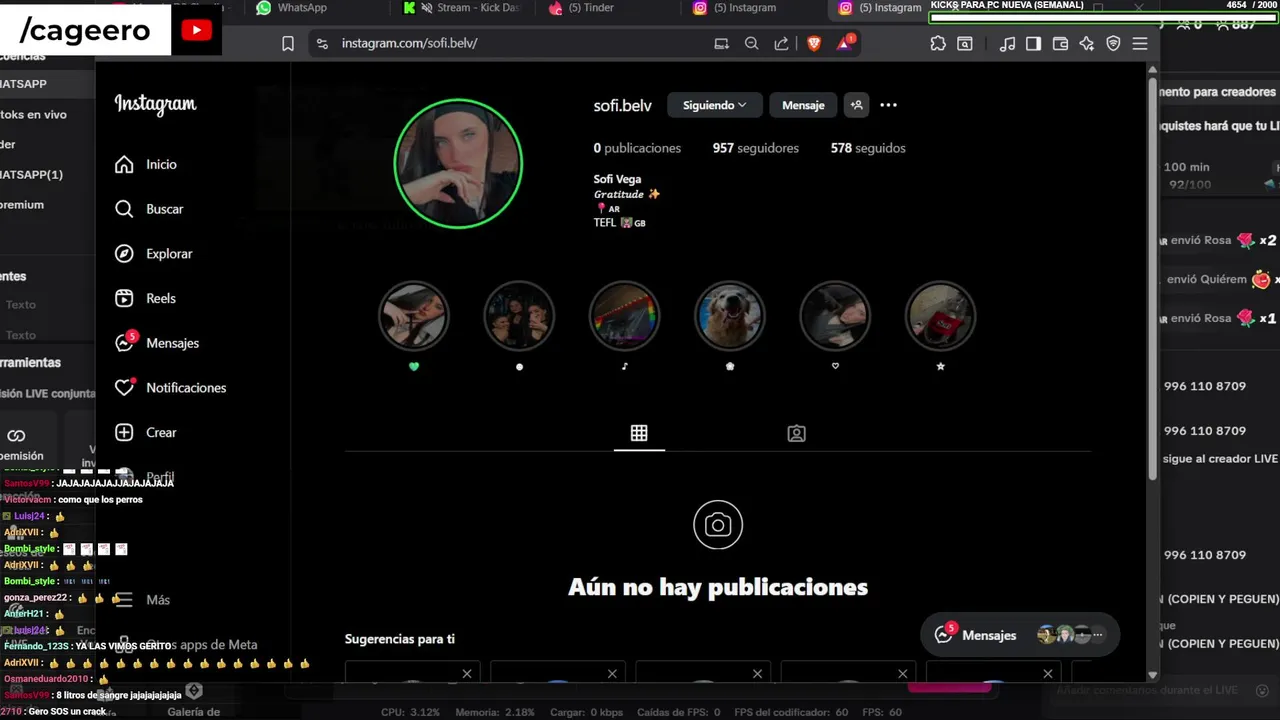Switch to the tagged photos tab
The width and height of the screenshot is (1280, 720).
pos(796,433)
